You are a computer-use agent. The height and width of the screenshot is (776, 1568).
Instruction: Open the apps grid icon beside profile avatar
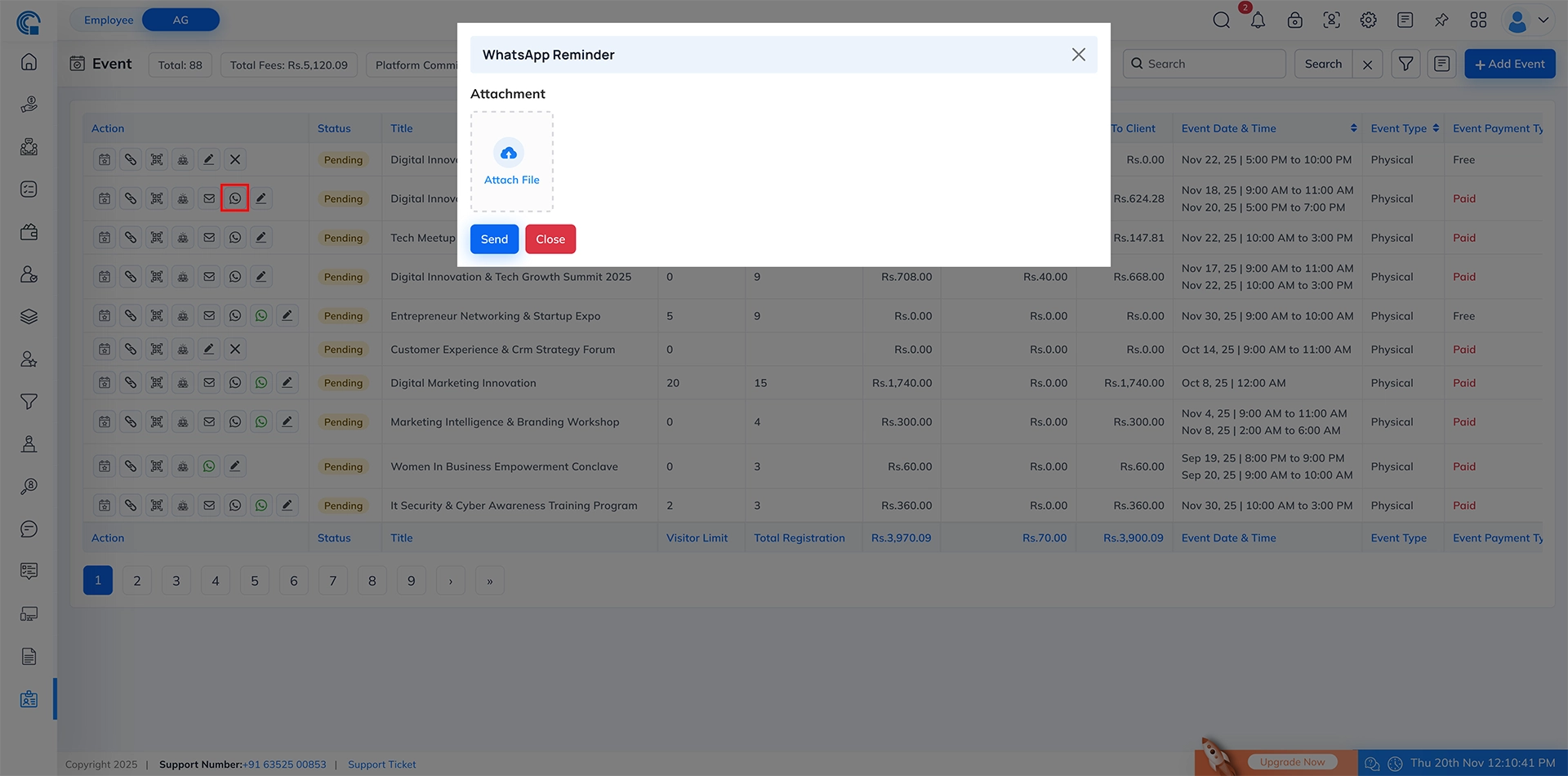(x=1478, y=20)
